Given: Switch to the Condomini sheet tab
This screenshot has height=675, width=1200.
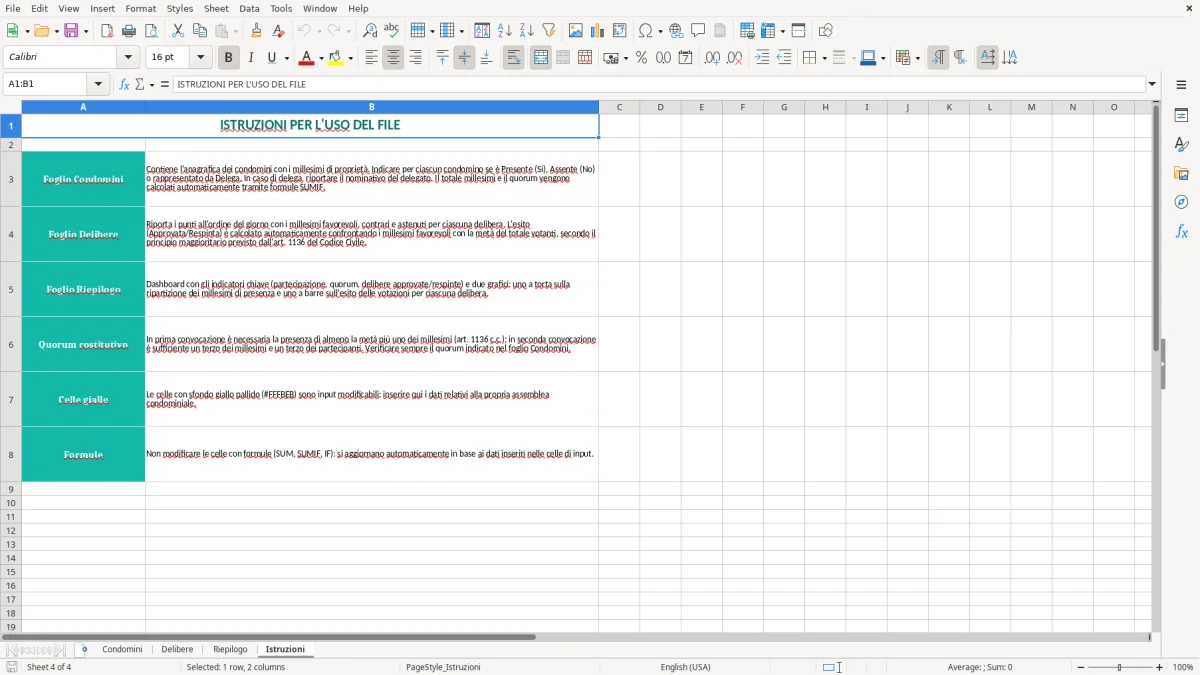Looking at the screenshot, I should (122, 649).
